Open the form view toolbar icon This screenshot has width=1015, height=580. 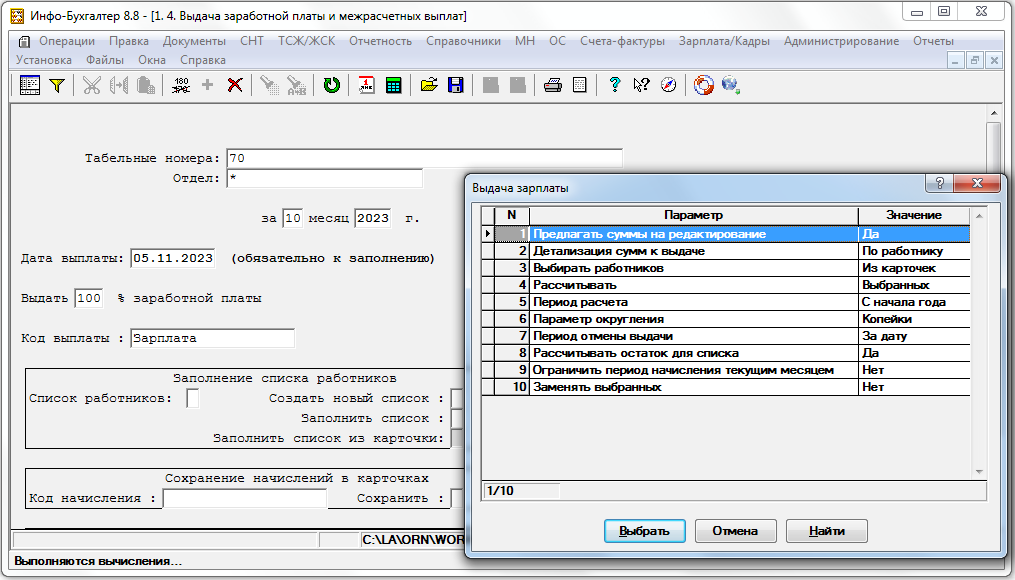[x=30, y=85]
